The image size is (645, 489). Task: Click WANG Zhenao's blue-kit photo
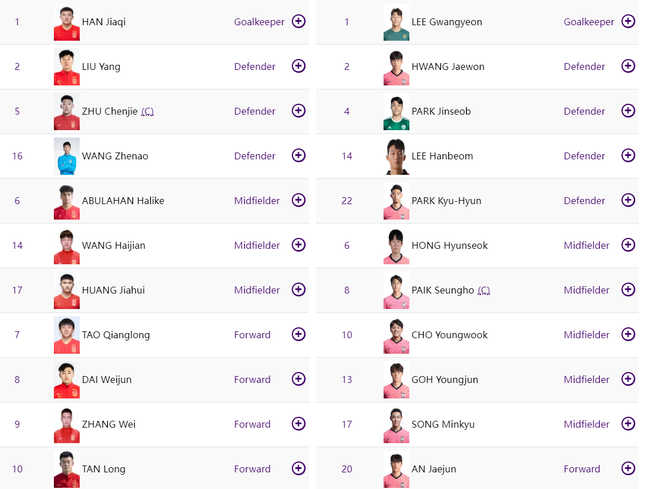click(67, 156)
